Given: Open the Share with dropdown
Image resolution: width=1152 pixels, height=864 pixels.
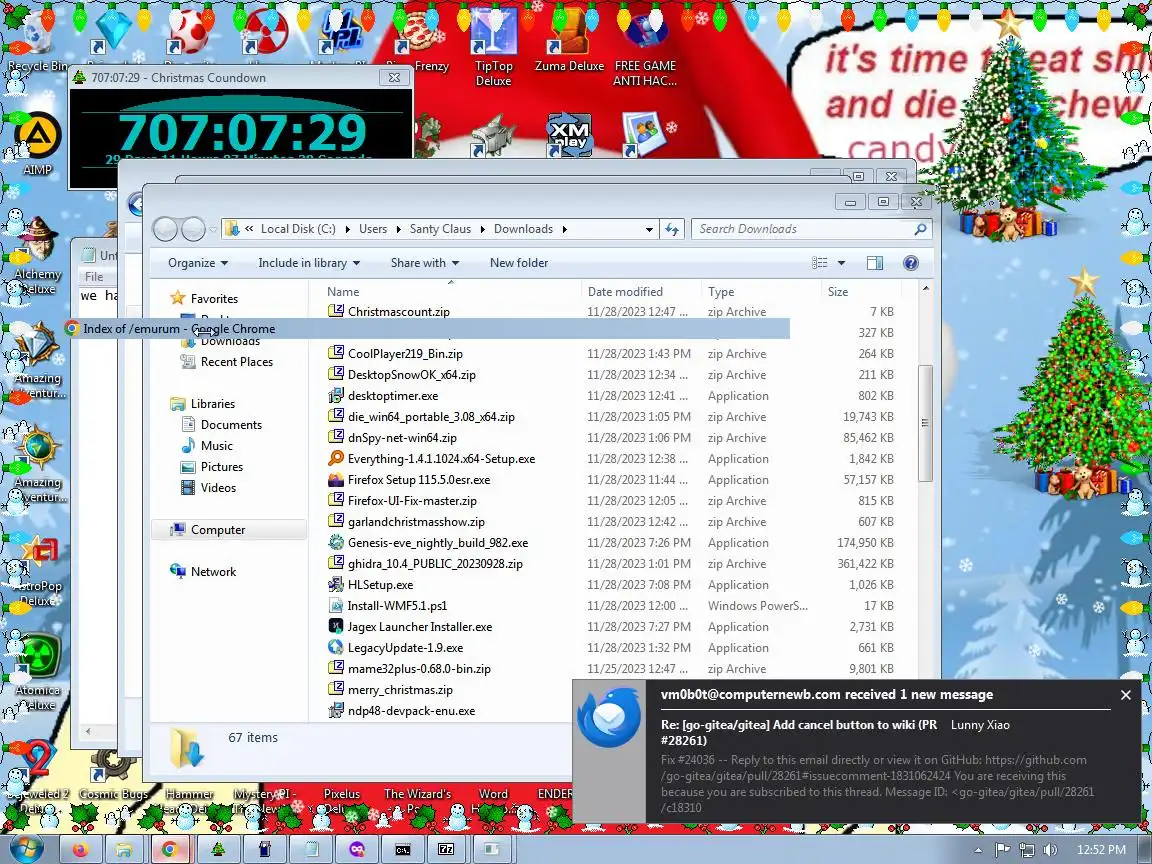Looking at the screenshot, I should pyautogui.click(x=425, y=263).
